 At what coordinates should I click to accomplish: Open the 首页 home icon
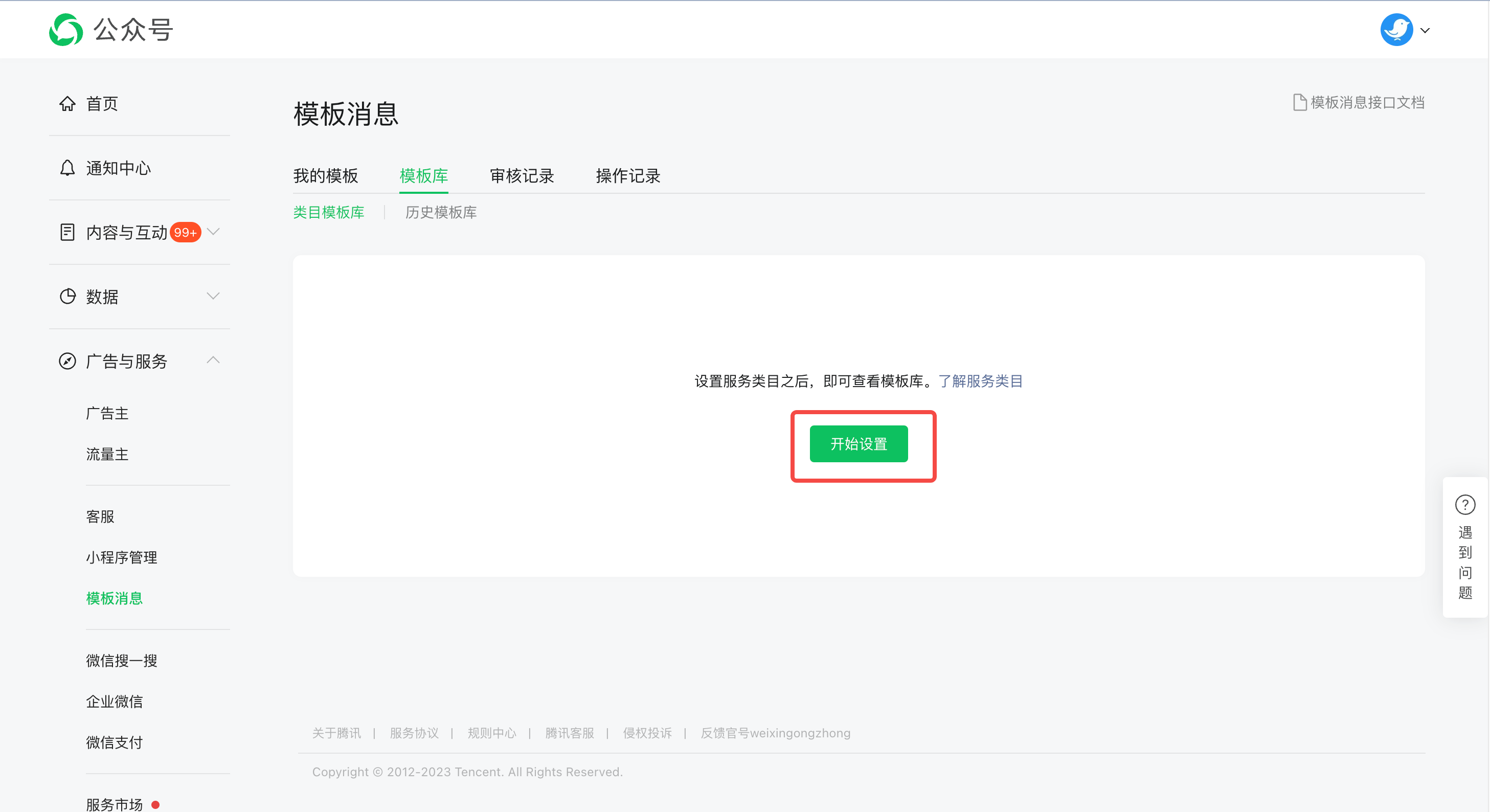click(67, 103)
